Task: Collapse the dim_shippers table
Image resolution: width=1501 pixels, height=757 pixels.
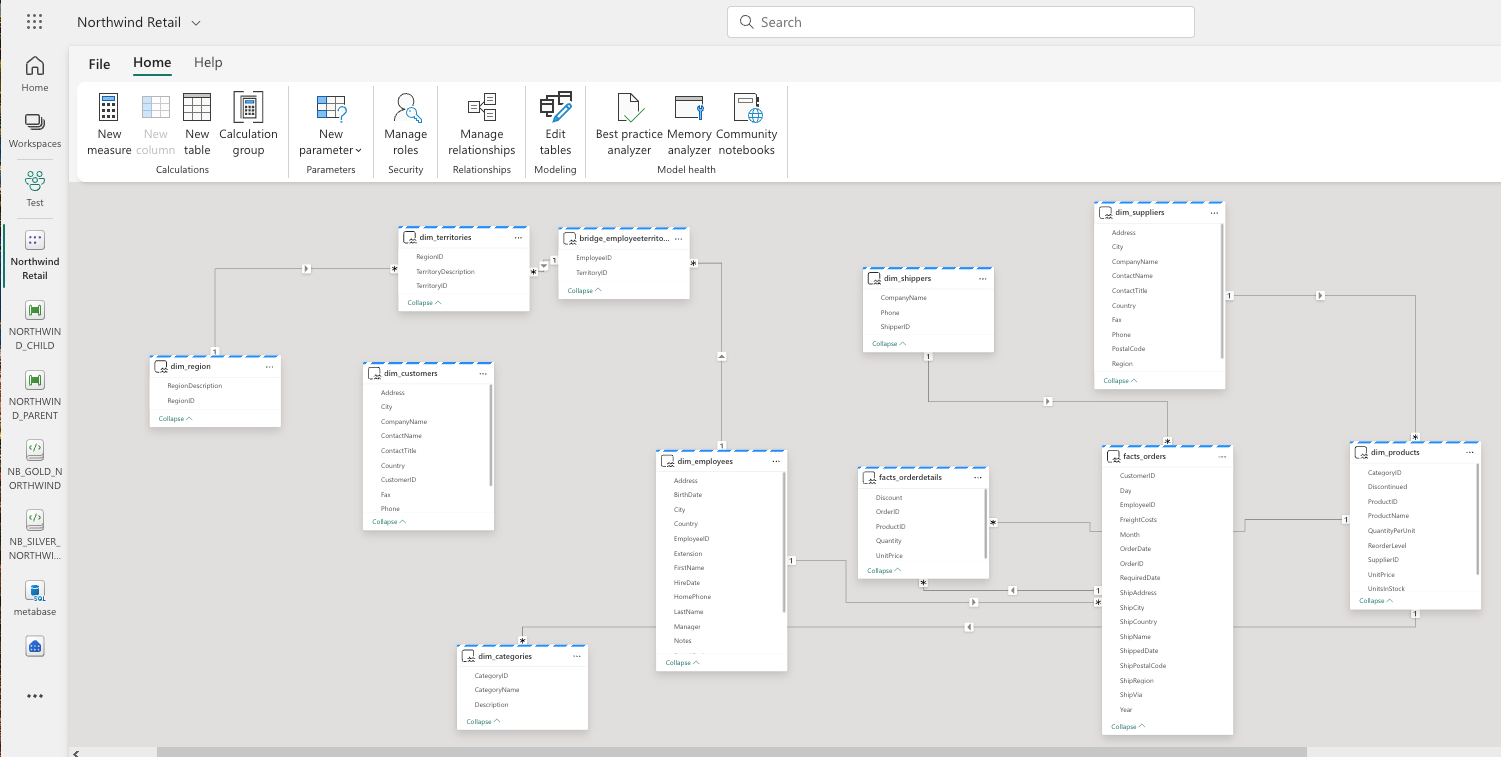Action: (889, 343)
